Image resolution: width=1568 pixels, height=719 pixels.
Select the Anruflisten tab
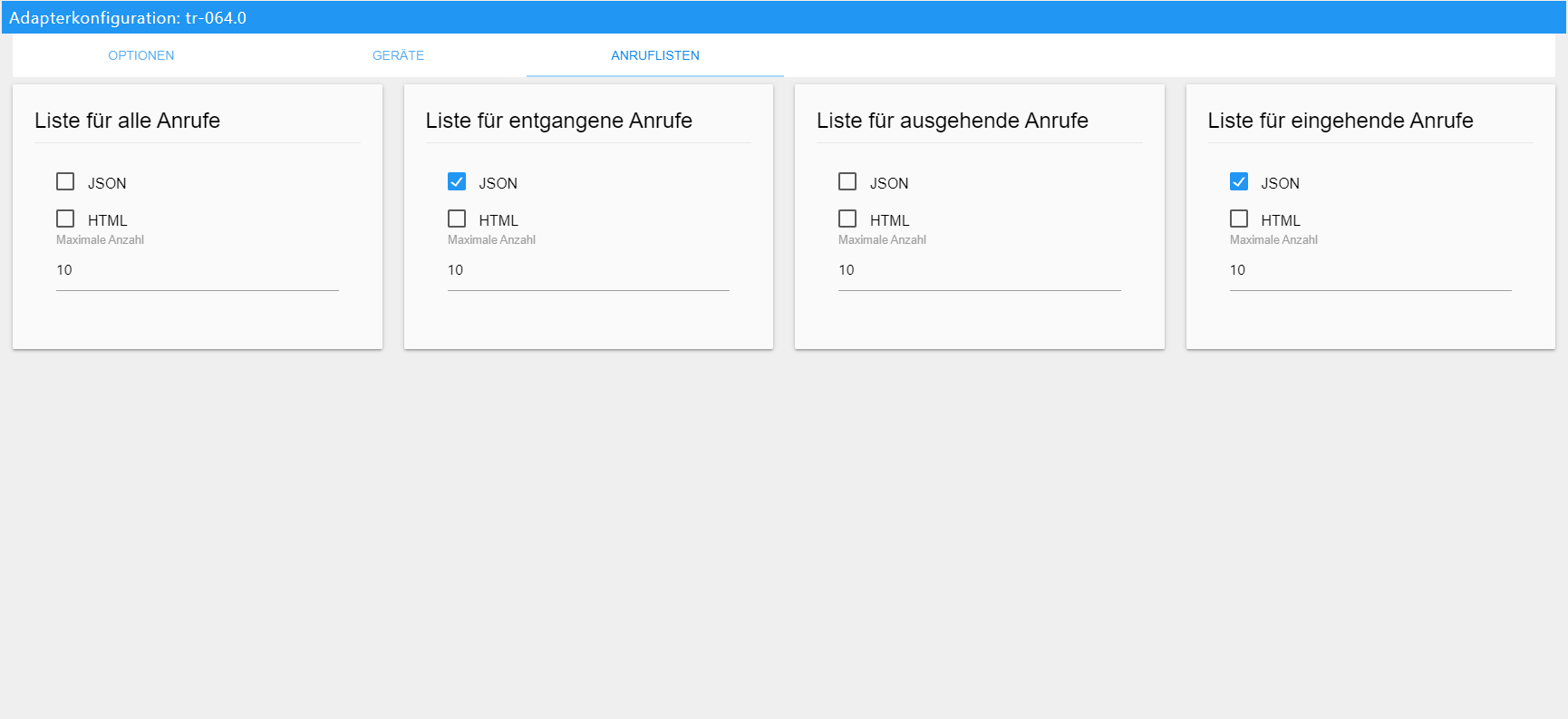(655, 55)
